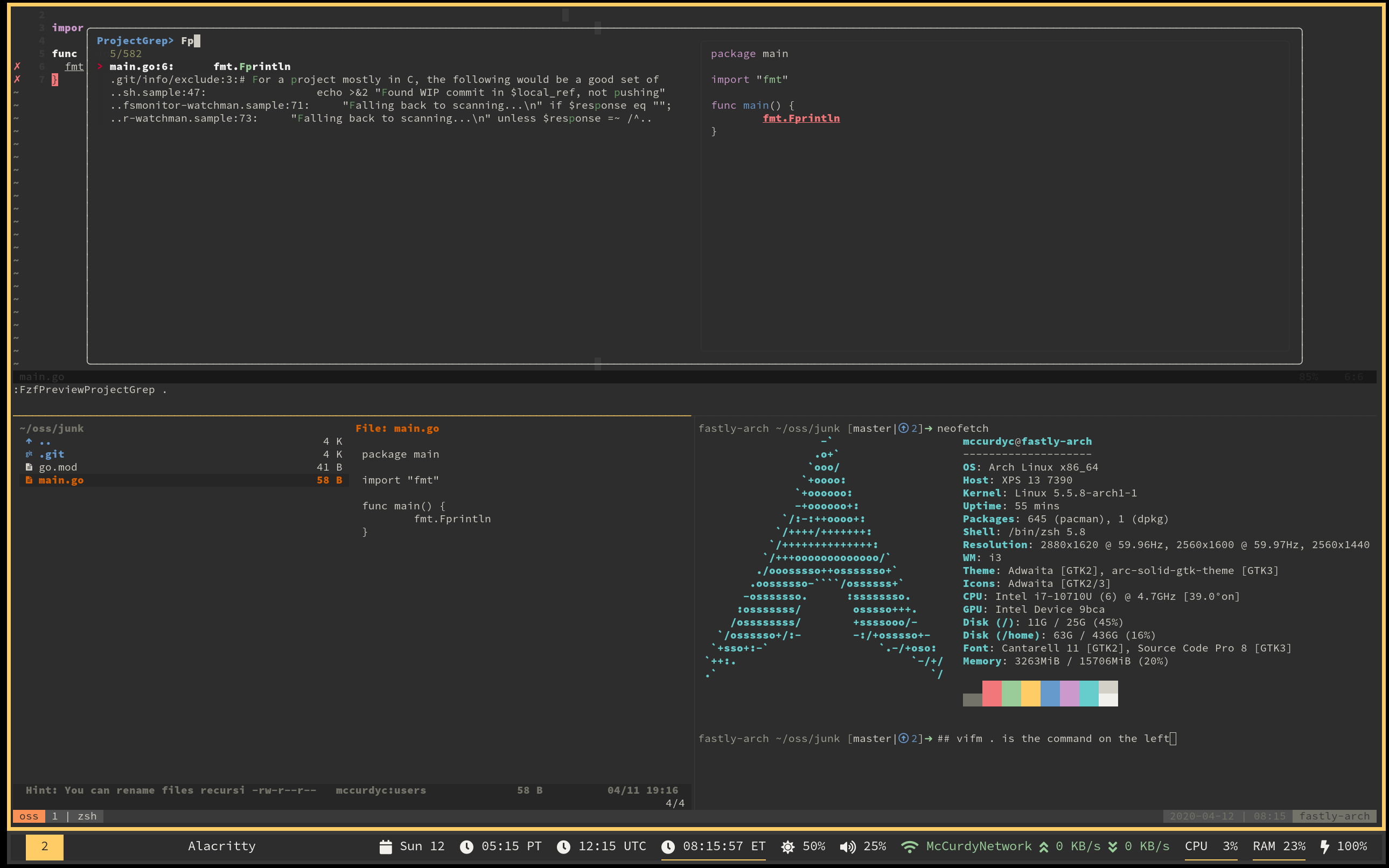
Task: Click the red error X on line 6
Action: tap(17, 66)
